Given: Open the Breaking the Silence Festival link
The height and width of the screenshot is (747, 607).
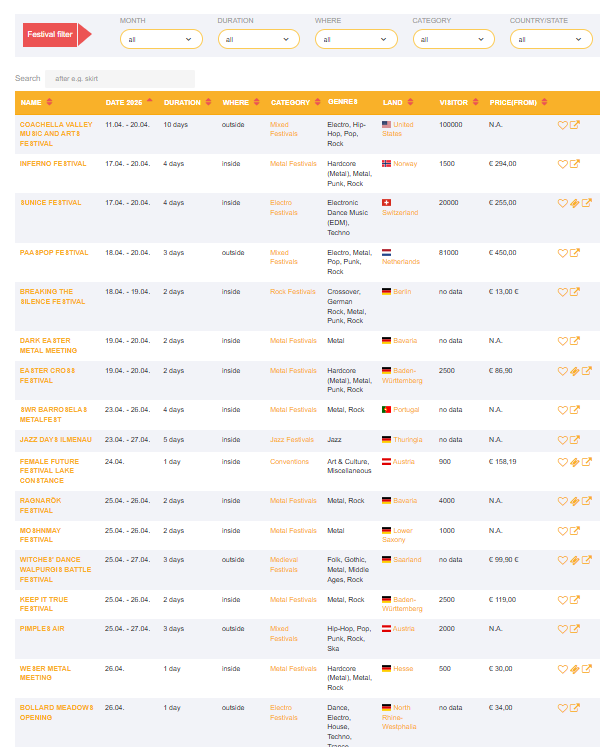Looking at the screenshot, I should pos(53,296).
